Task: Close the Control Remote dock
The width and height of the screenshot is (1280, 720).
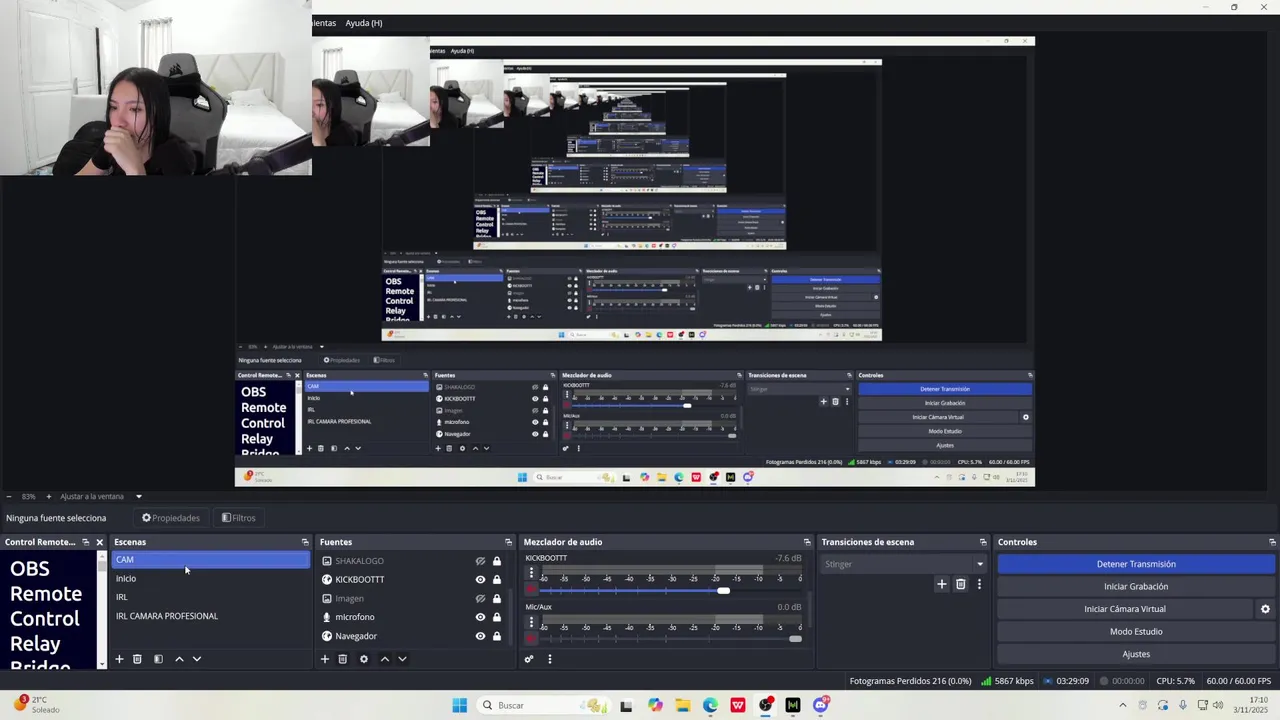Action: click(x=99, y=542)
